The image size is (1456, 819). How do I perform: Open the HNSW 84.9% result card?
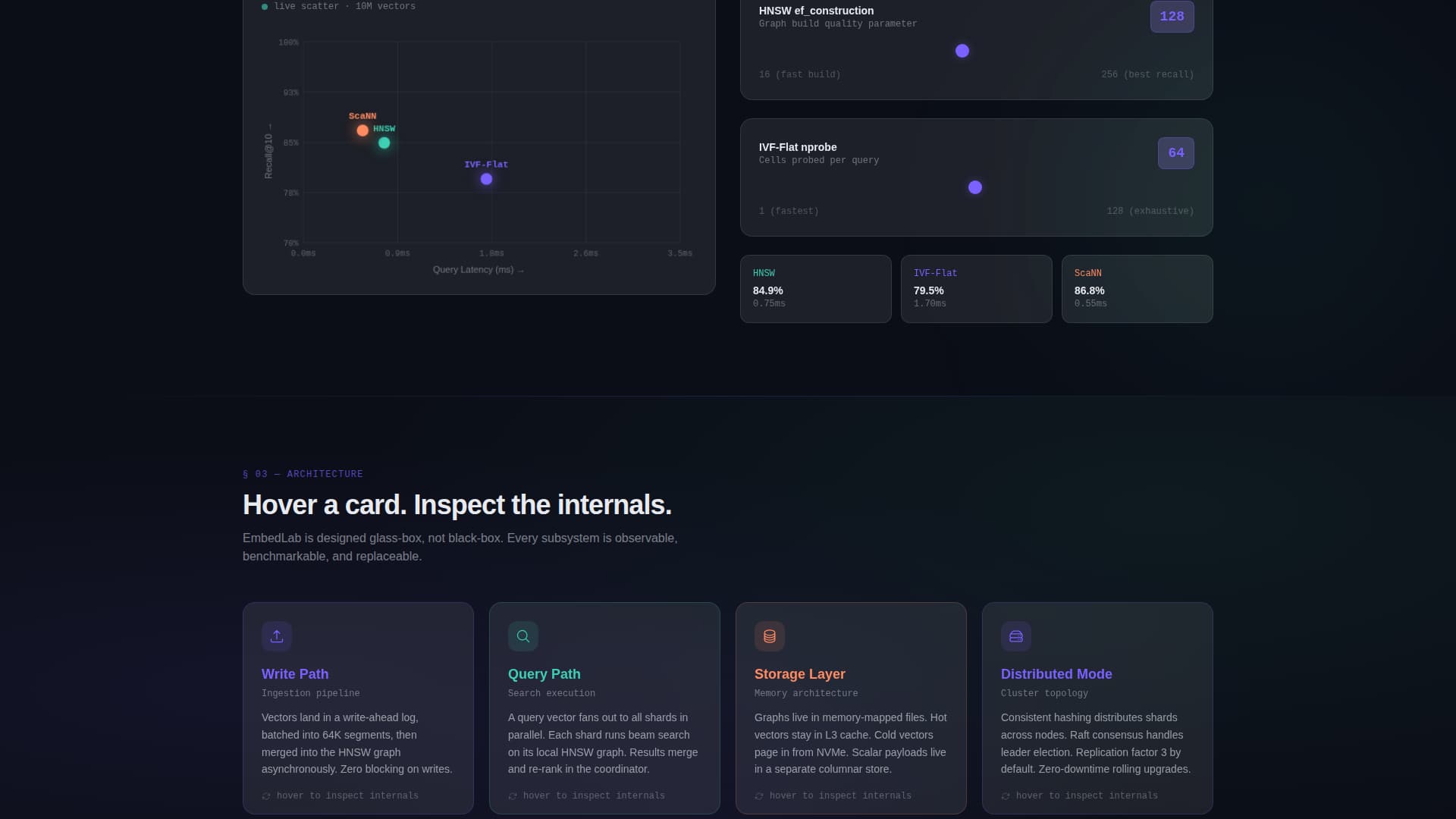[x=816, y=289]
